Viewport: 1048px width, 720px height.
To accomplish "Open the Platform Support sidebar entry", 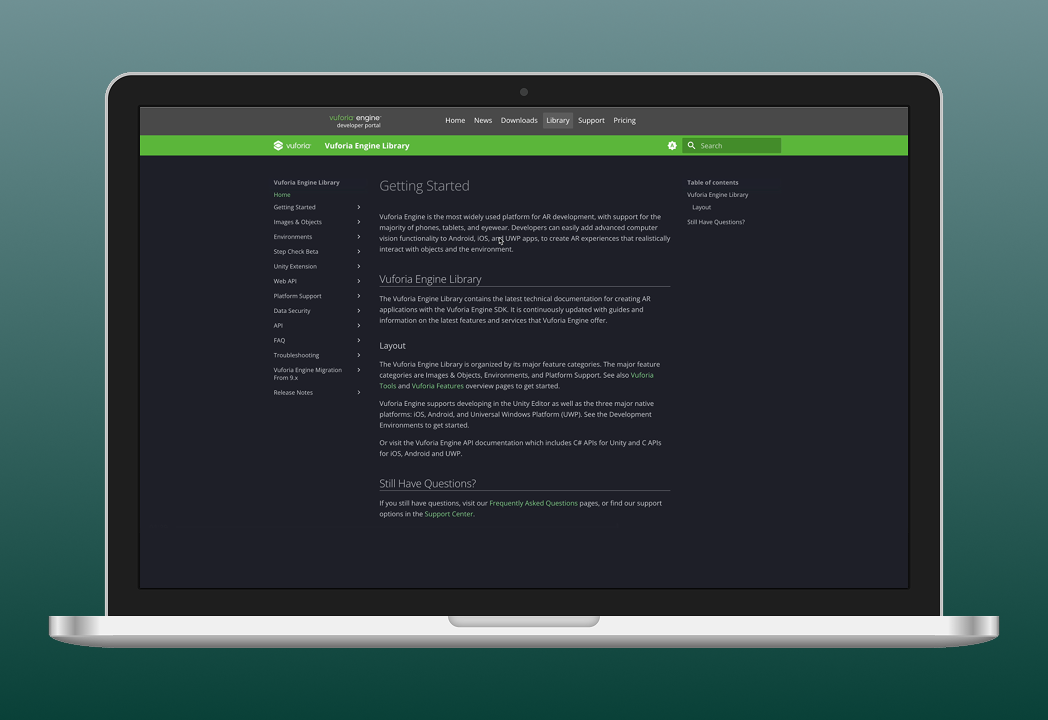I will click(297, 295).
